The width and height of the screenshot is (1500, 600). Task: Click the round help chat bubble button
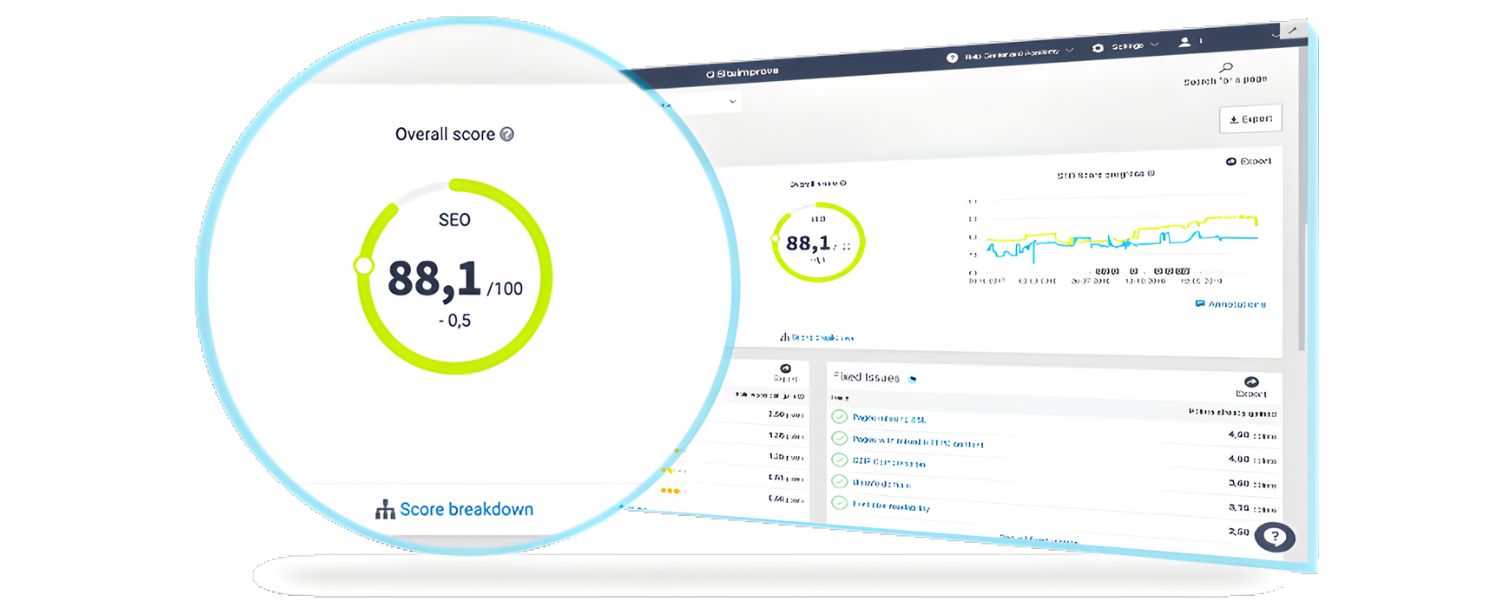1274,537
